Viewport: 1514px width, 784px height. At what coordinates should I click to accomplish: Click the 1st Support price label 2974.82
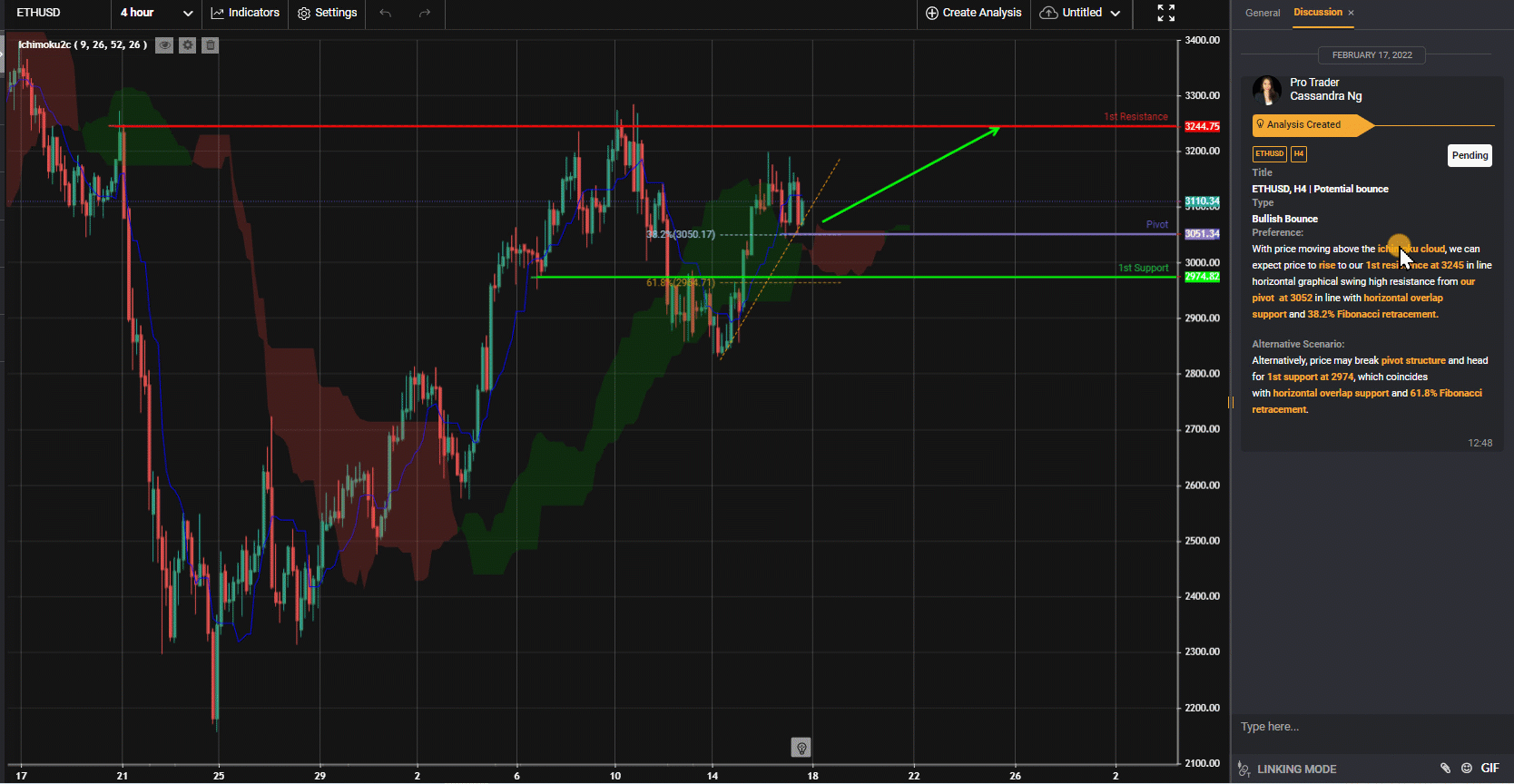[x=1202, y=277]
